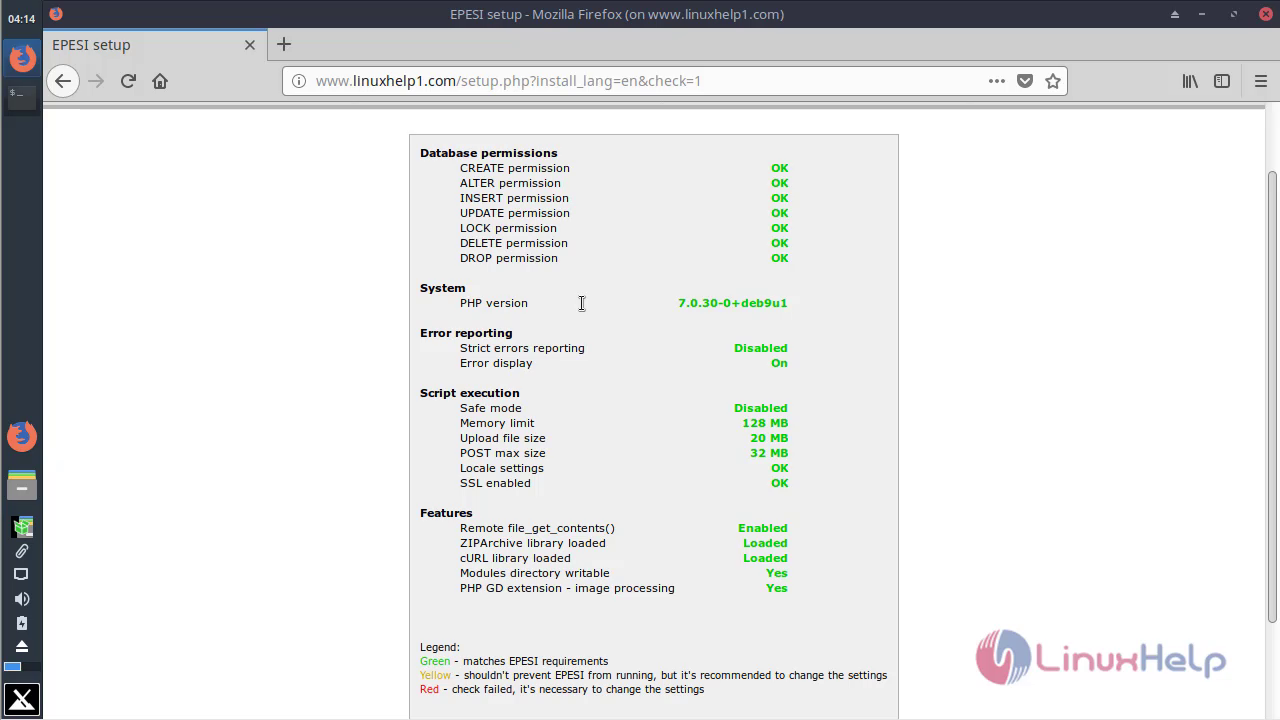Go back with the browser back arrow
1280x720 pixels.
(x=63, y=81)
